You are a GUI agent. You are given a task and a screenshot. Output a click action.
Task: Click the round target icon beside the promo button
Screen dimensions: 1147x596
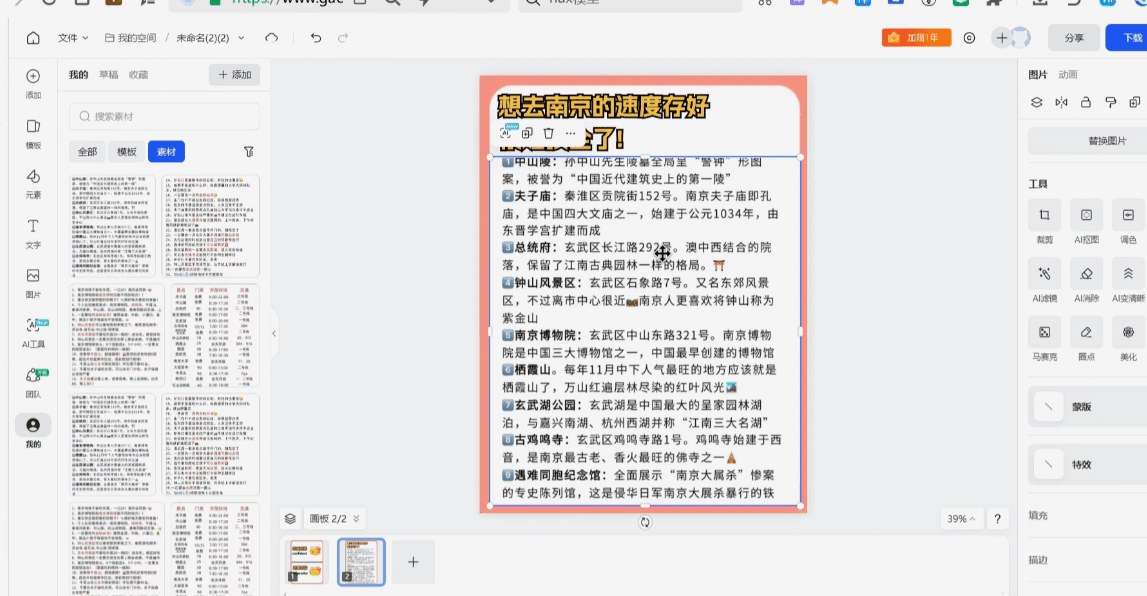(969, 38)
